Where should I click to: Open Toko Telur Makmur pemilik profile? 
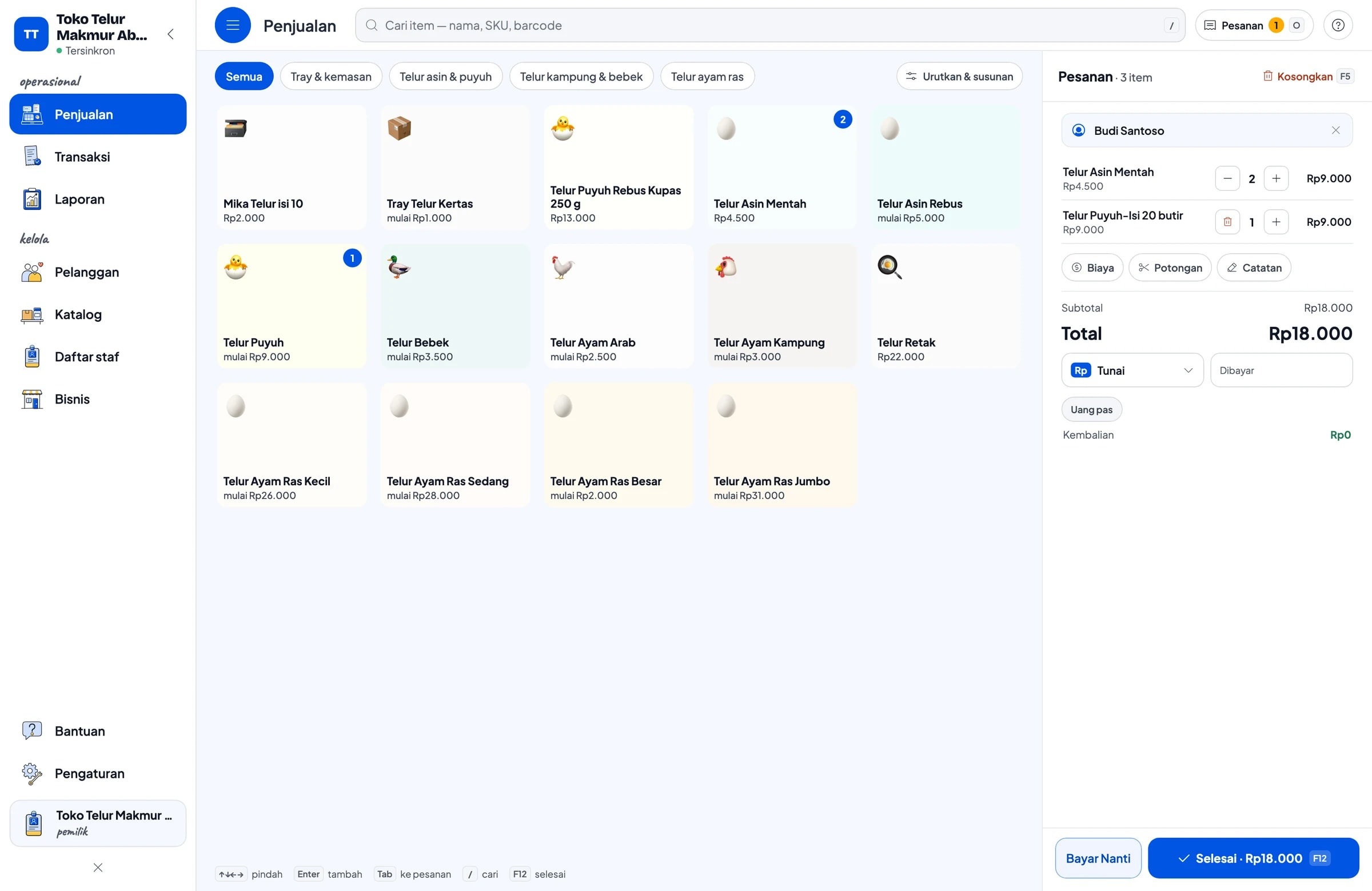[x=98, y=822]
